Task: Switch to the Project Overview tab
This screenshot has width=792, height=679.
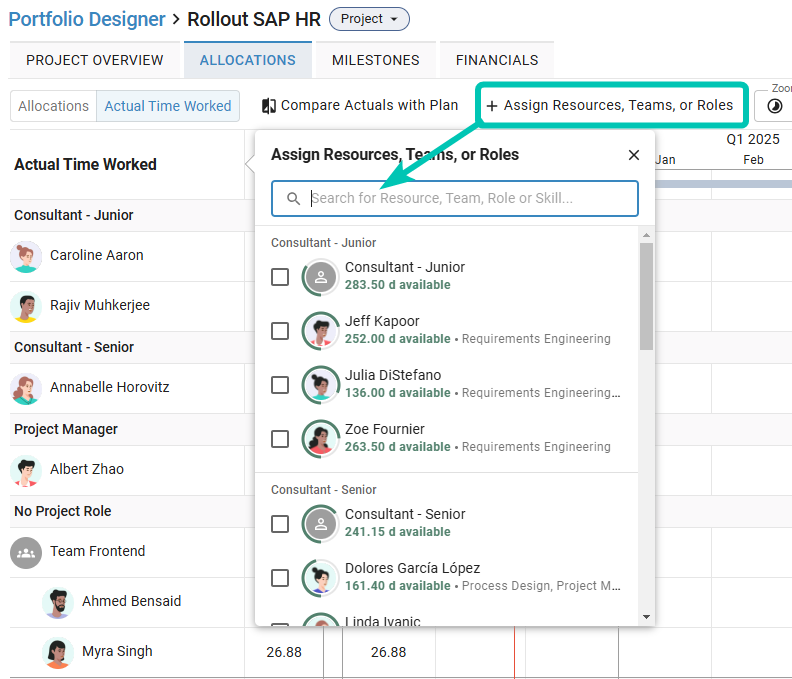Action: (x=95, y=60)
